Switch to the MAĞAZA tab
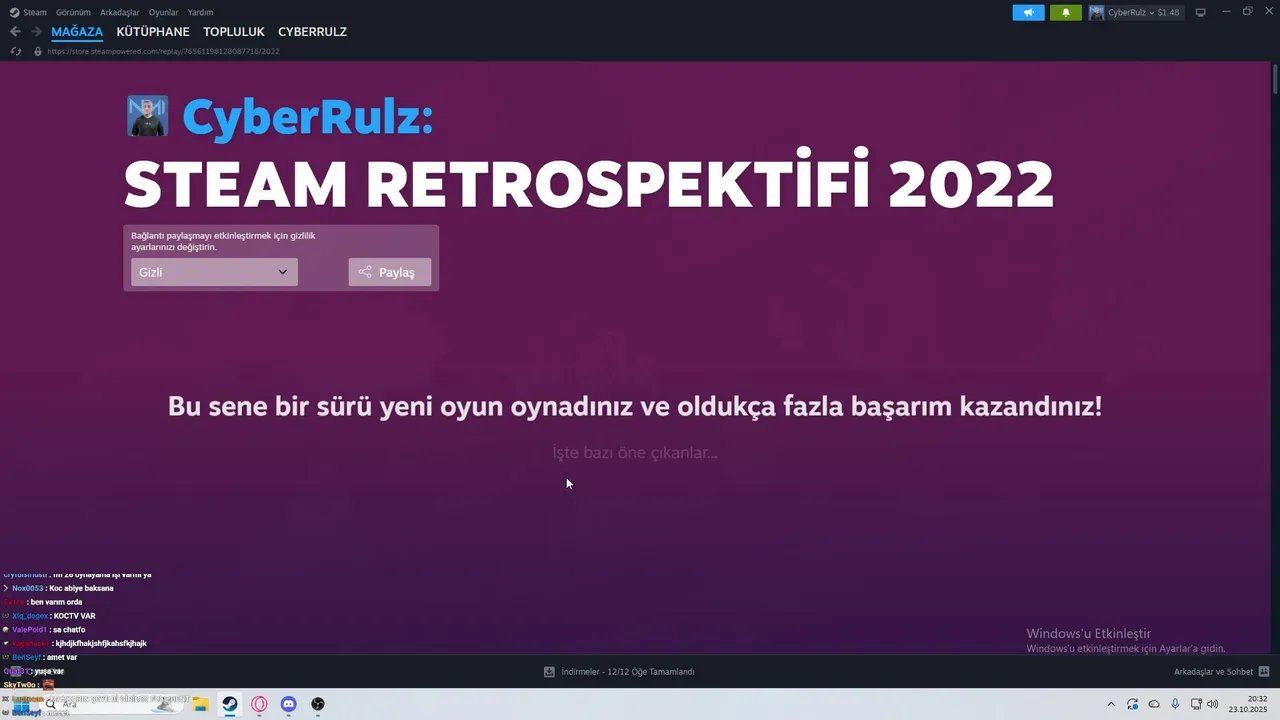Image resolution: width=1280 pixels, height=720 pixels. click(x=77, y=32)
